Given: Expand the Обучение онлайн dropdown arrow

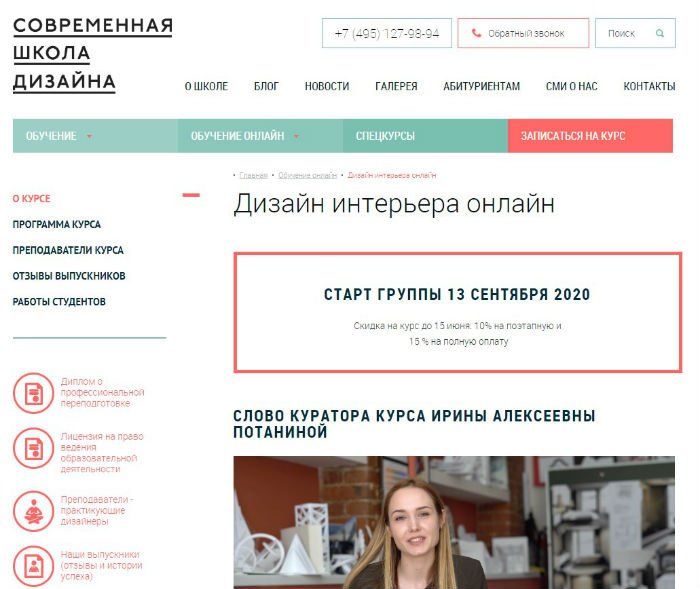Looking at the screenshot, I should [296, 136].
